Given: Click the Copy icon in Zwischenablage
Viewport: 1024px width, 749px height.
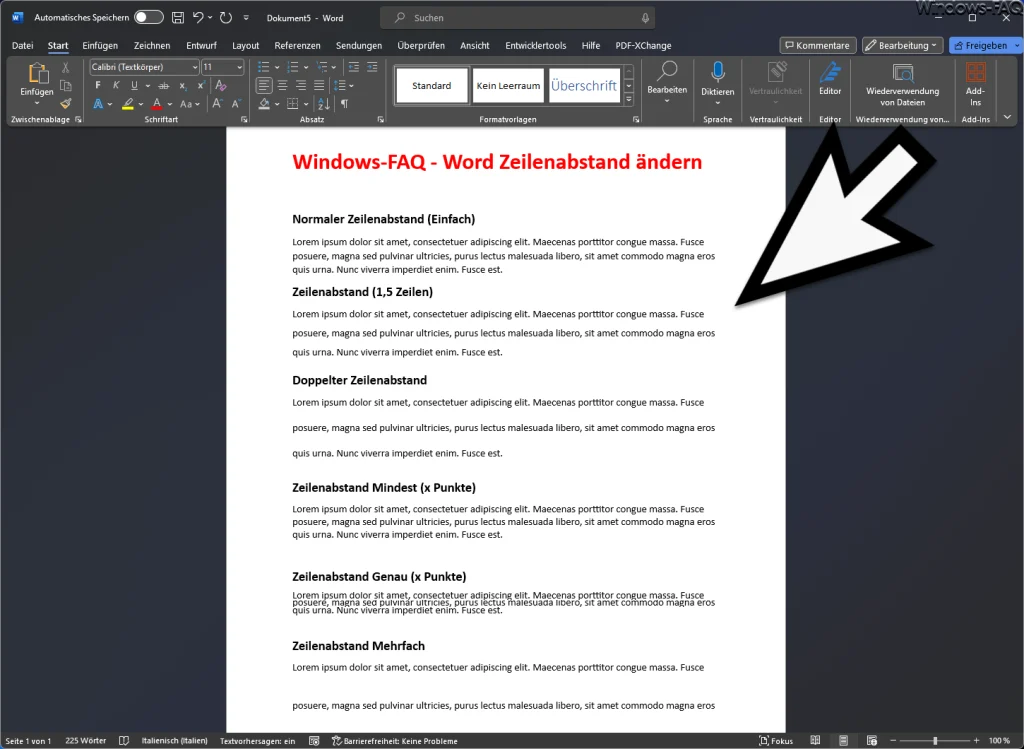Looking at the screenshot, I should tap(65, 86).
